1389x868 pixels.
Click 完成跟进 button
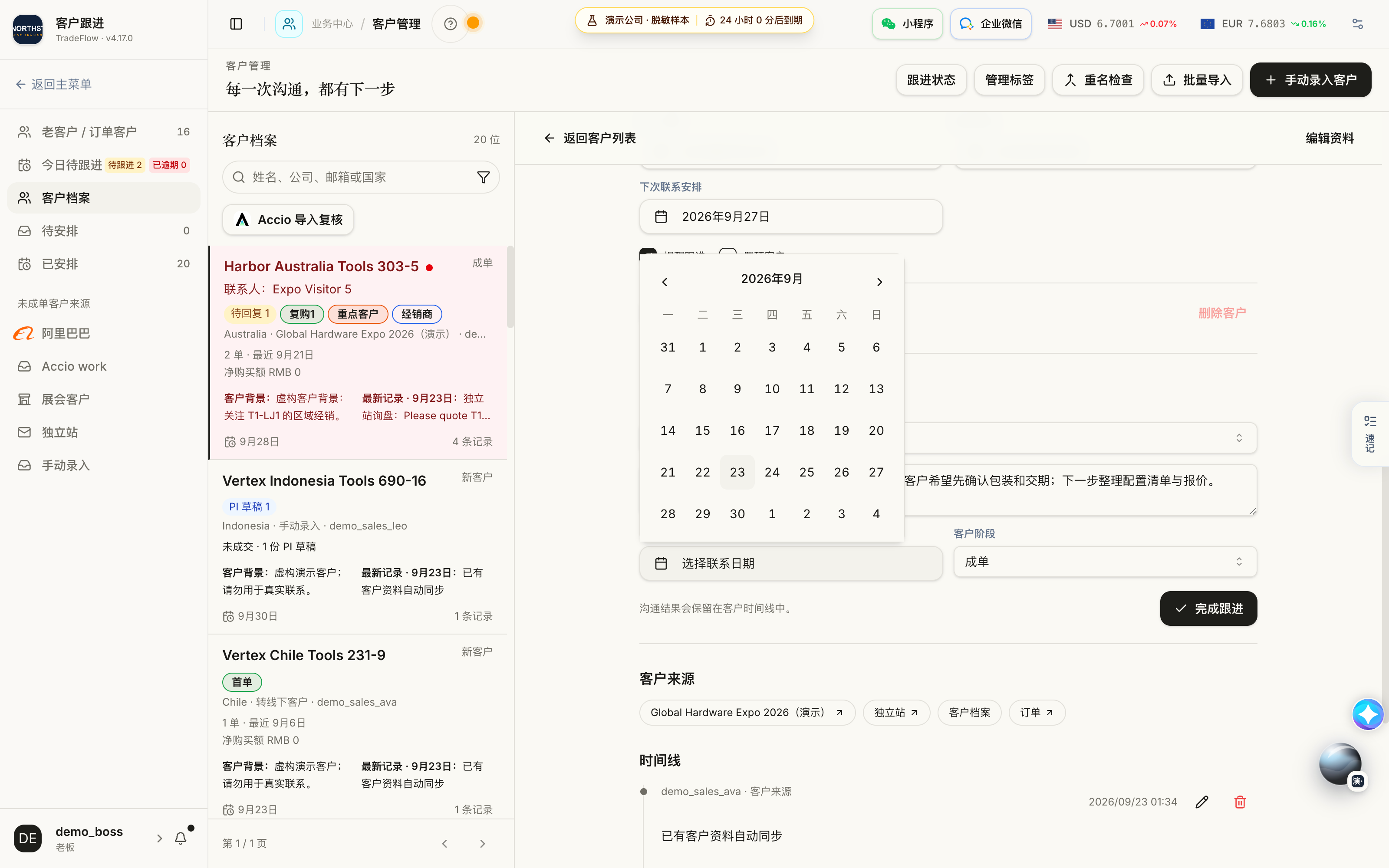point(1208,608)
